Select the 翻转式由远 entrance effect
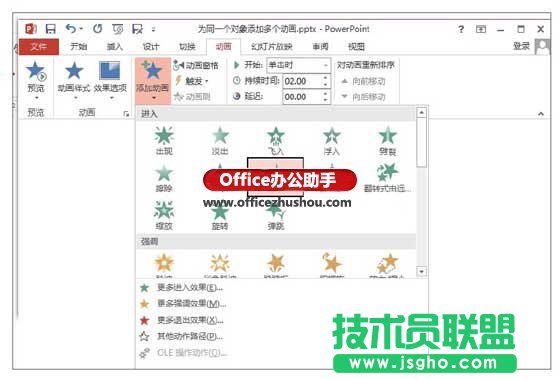 (388, 178)
